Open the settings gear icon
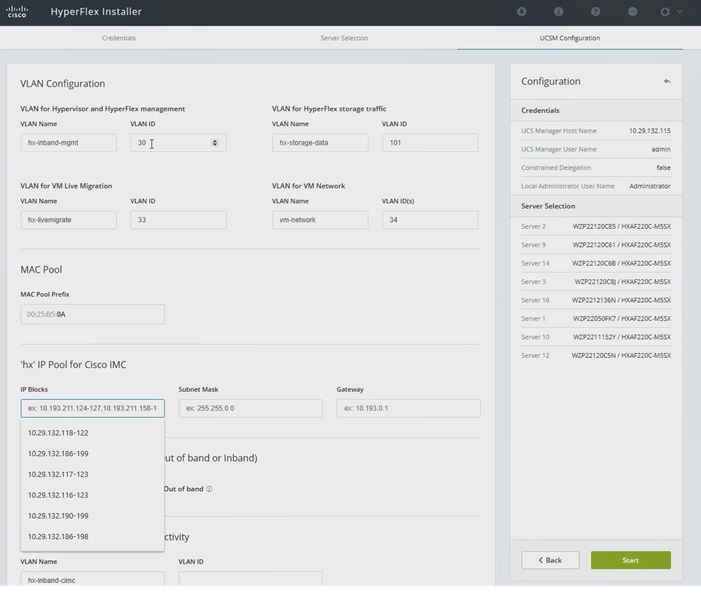Screen dimensions: 701x595 [x=665, y=12]
